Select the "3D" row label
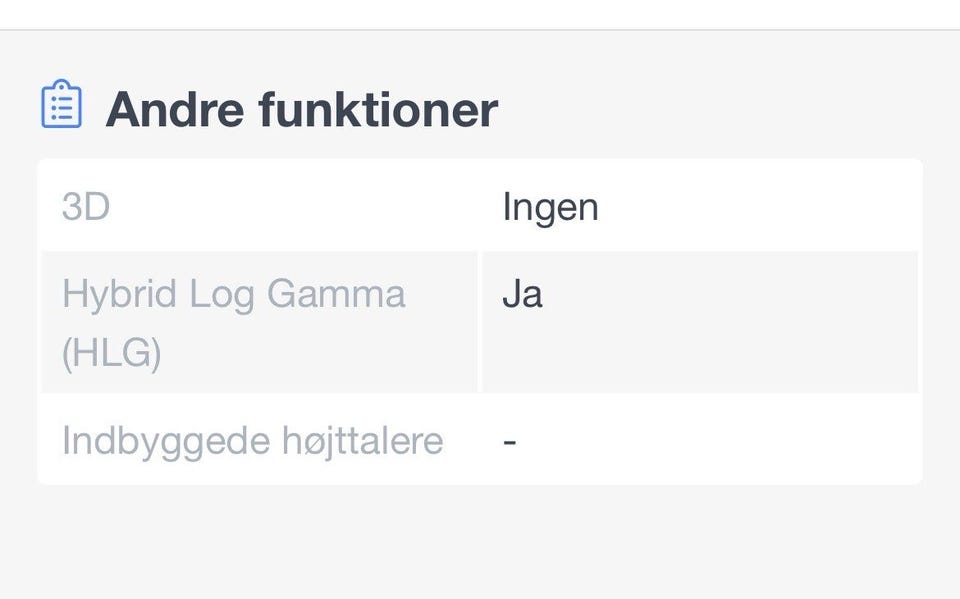Viewport: 960px width, 599px height. (x=85, y=207)
